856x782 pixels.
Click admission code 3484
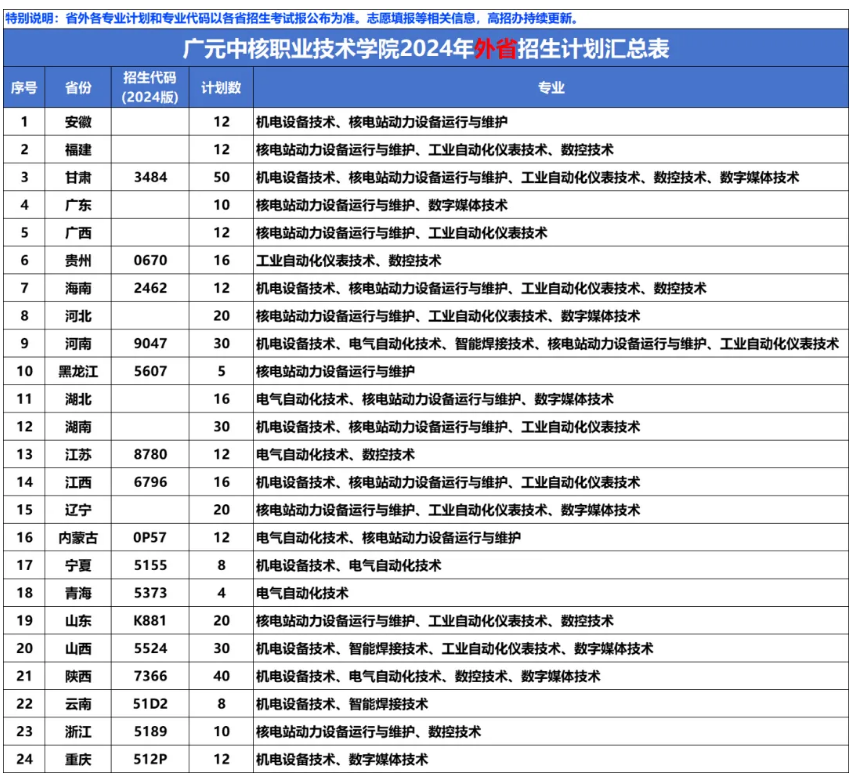[x=150, y=177]
